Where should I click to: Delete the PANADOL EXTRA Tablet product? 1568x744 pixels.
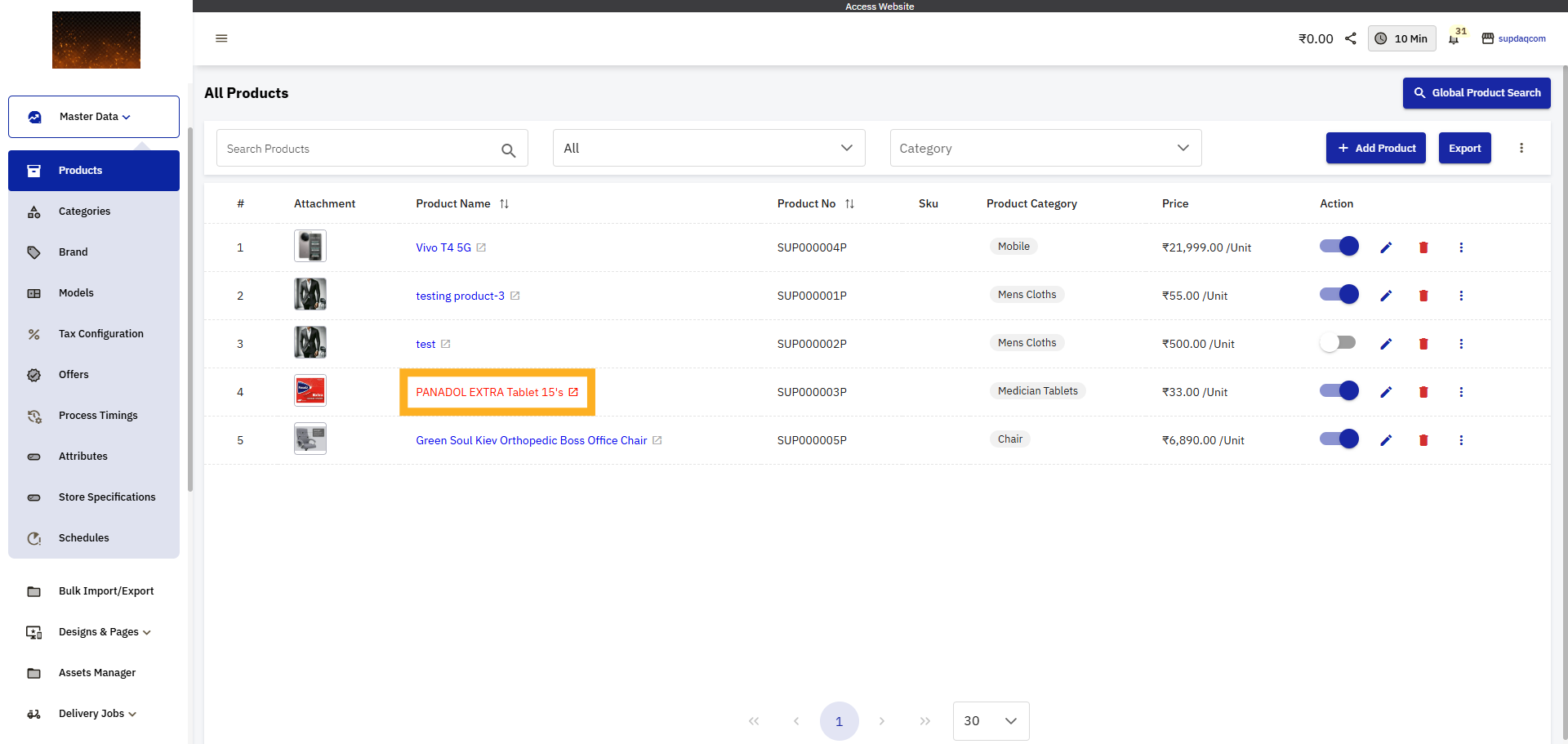coord(1423,391)
